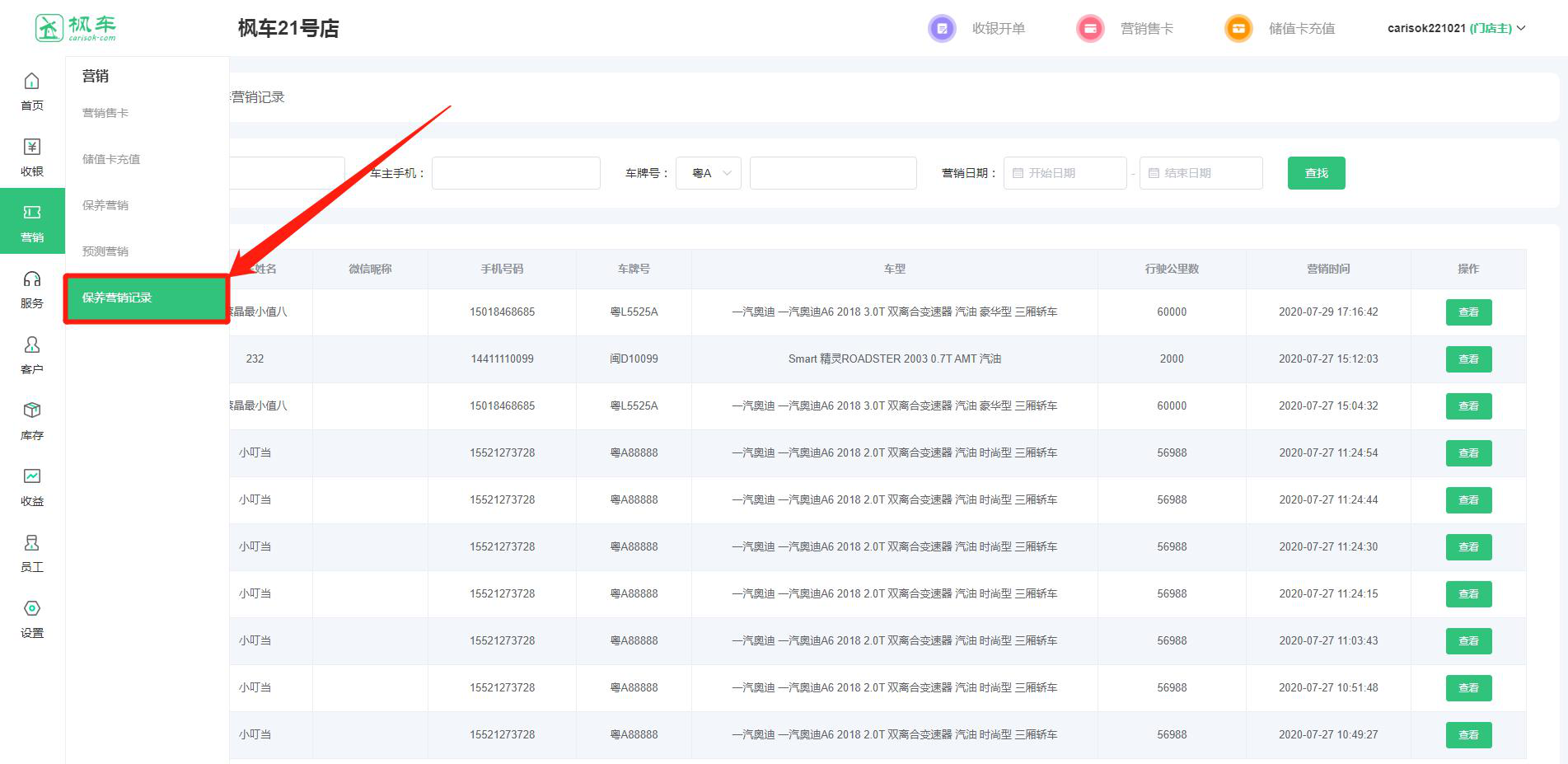
Task: Select 保养营销记录 menu item
Action: [146, 298]
